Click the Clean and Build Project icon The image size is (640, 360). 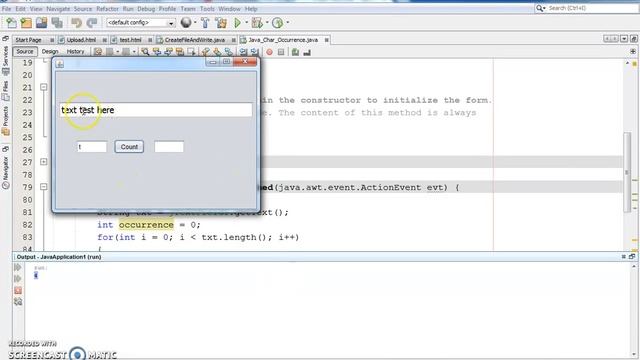pos(221,23)
